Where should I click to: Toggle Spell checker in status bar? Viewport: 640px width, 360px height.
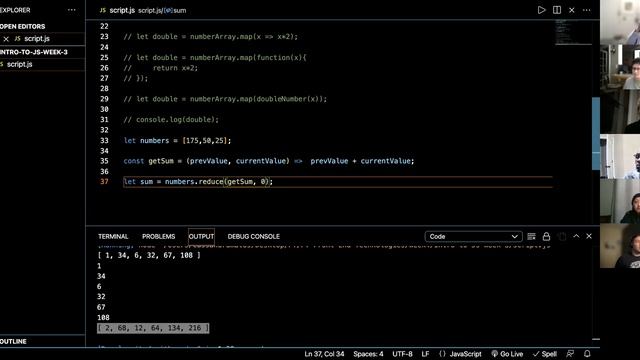point(545,354)
